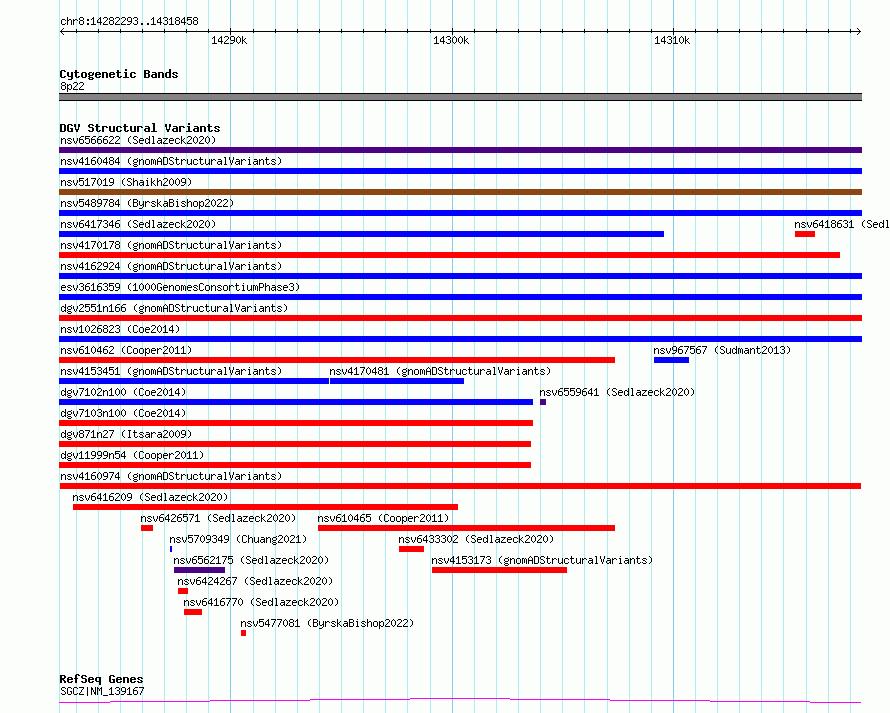Select nsv610462 (Cooper2011) variant label
The height and width of the screenshot is (713, 890).
pos(126,350)
